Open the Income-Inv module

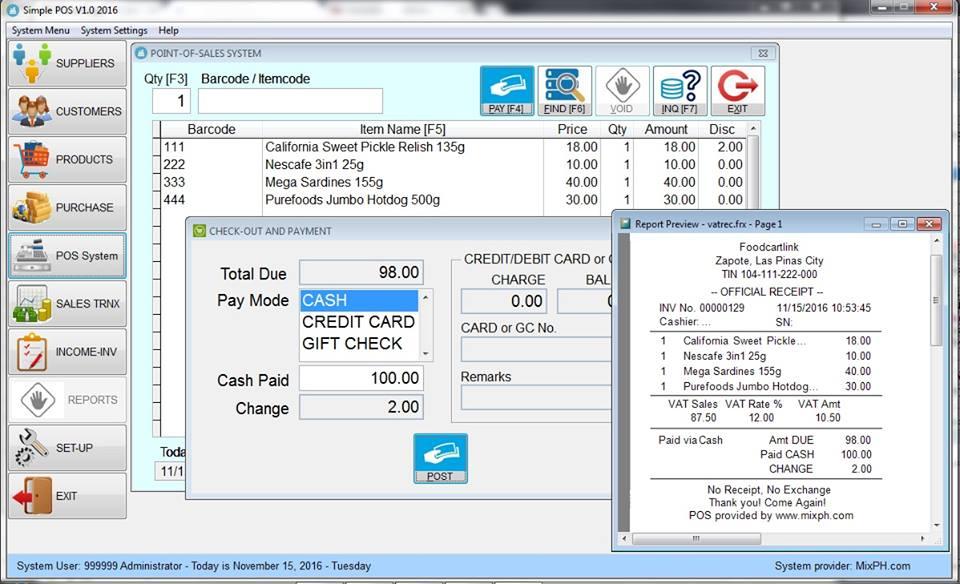tap(67, 352)
